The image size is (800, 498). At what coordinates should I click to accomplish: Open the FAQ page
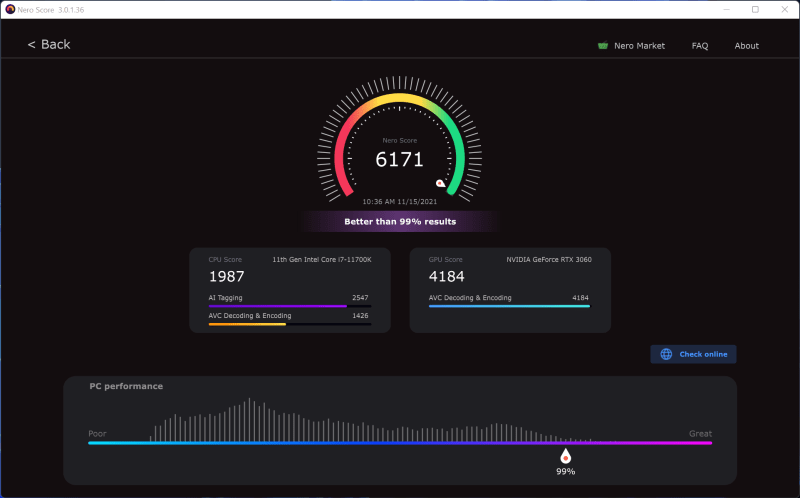point(699,46)
